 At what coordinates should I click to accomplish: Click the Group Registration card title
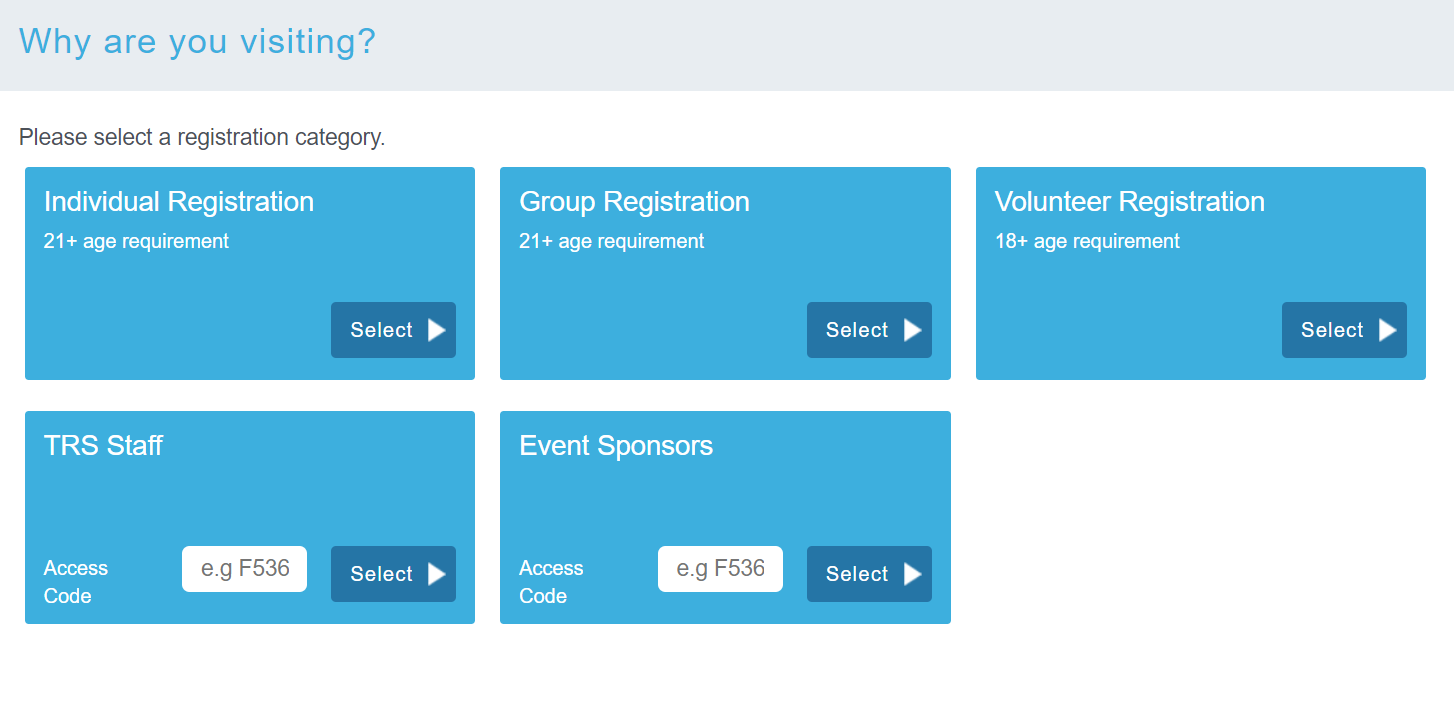click(x=634, y=202)
